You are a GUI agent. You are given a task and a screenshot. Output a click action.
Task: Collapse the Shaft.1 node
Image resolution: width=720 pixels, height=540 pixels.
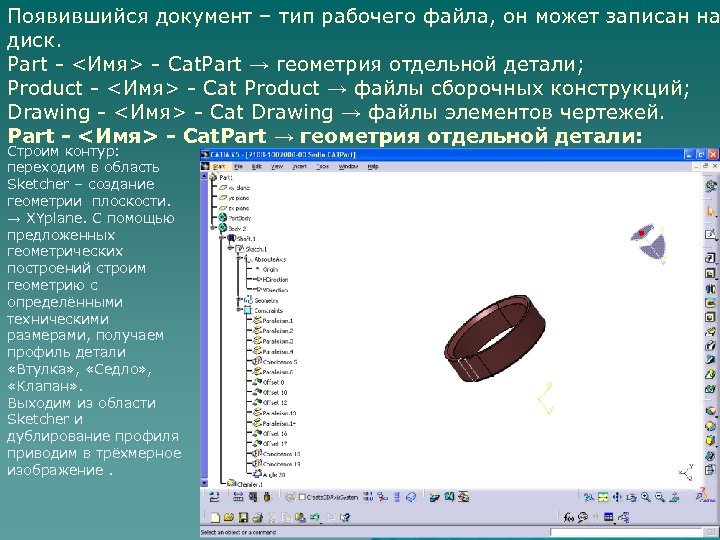(x=223, y=238)
